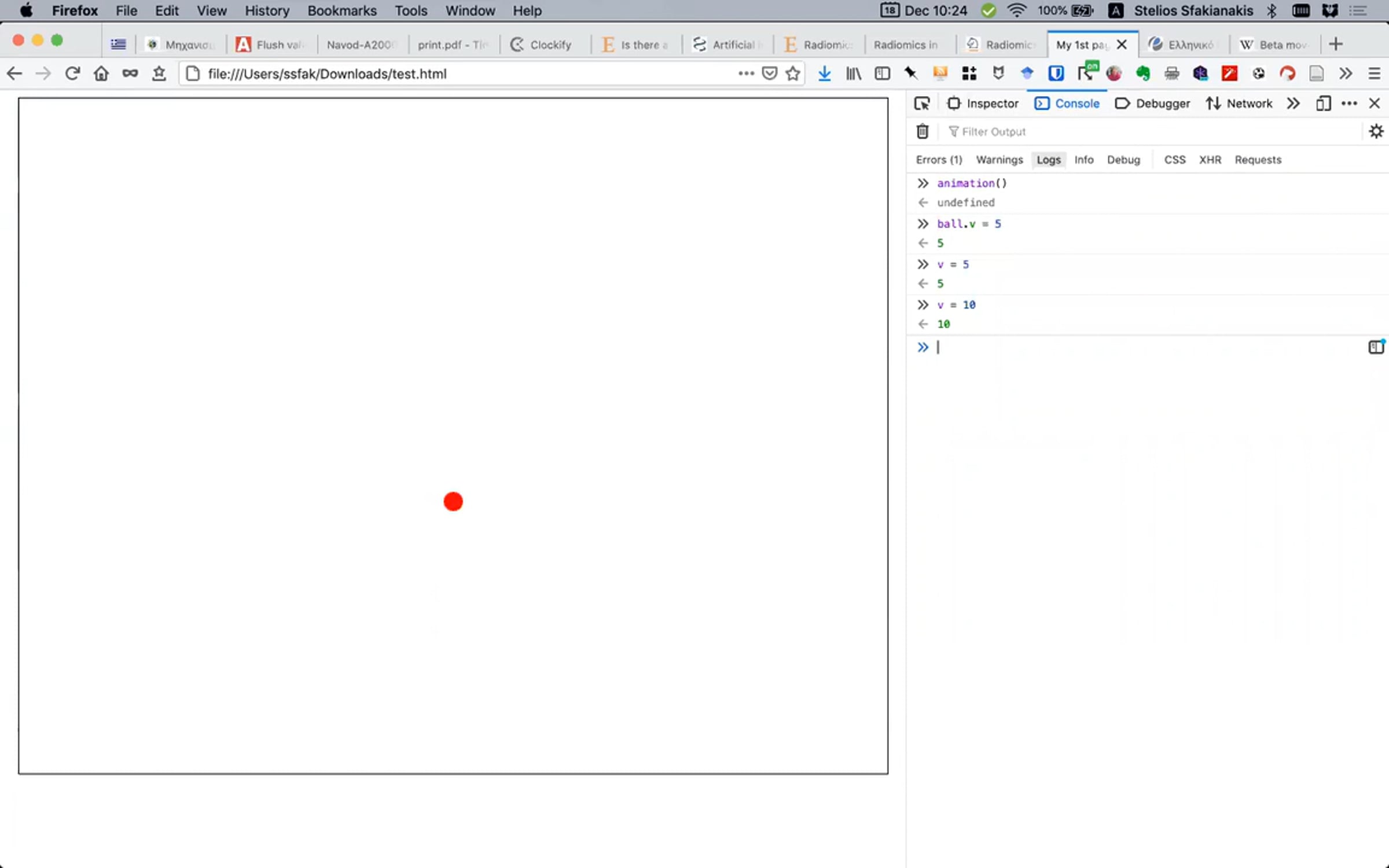Open the Edit menu

point(167,10)
